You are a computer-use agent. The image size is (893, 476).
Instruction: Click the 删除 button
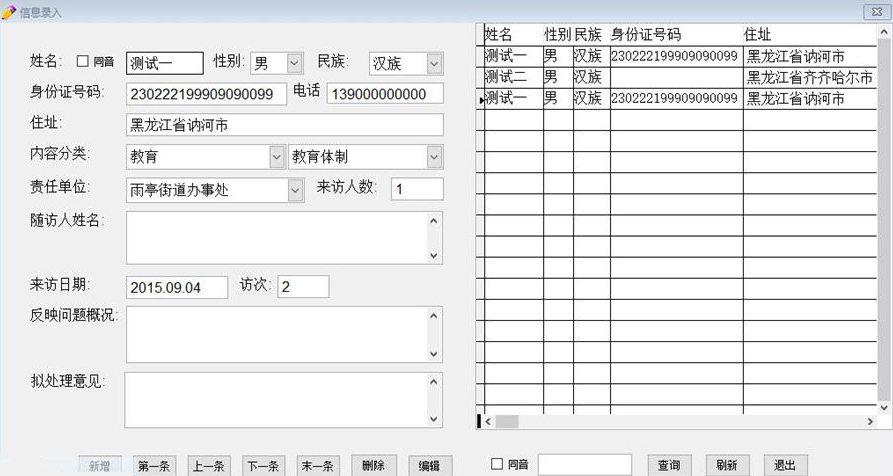(374, 465)
